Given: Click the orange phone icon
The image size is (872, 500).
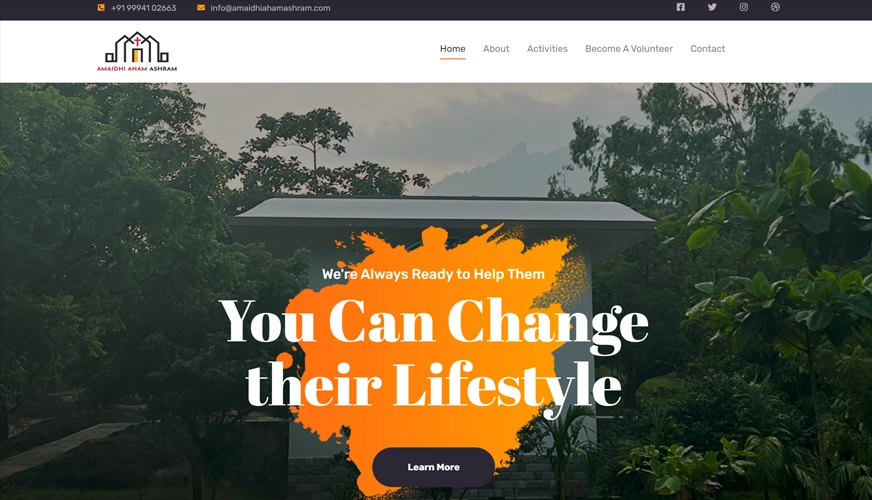Looking at the screenshot, I should click(101, 8).
